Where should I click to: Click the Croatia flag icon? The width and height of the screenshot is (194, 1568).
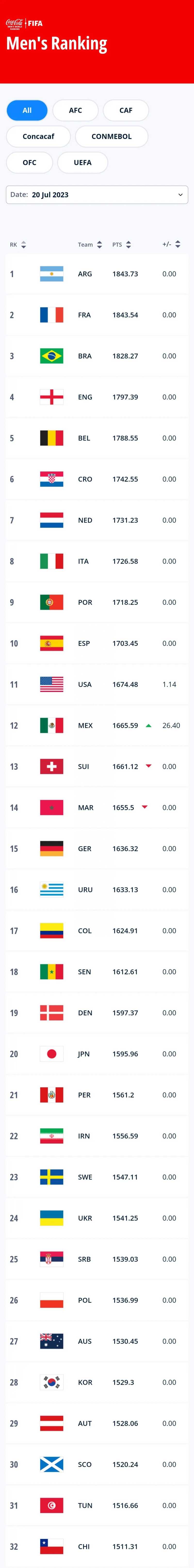tap(51, 479)
